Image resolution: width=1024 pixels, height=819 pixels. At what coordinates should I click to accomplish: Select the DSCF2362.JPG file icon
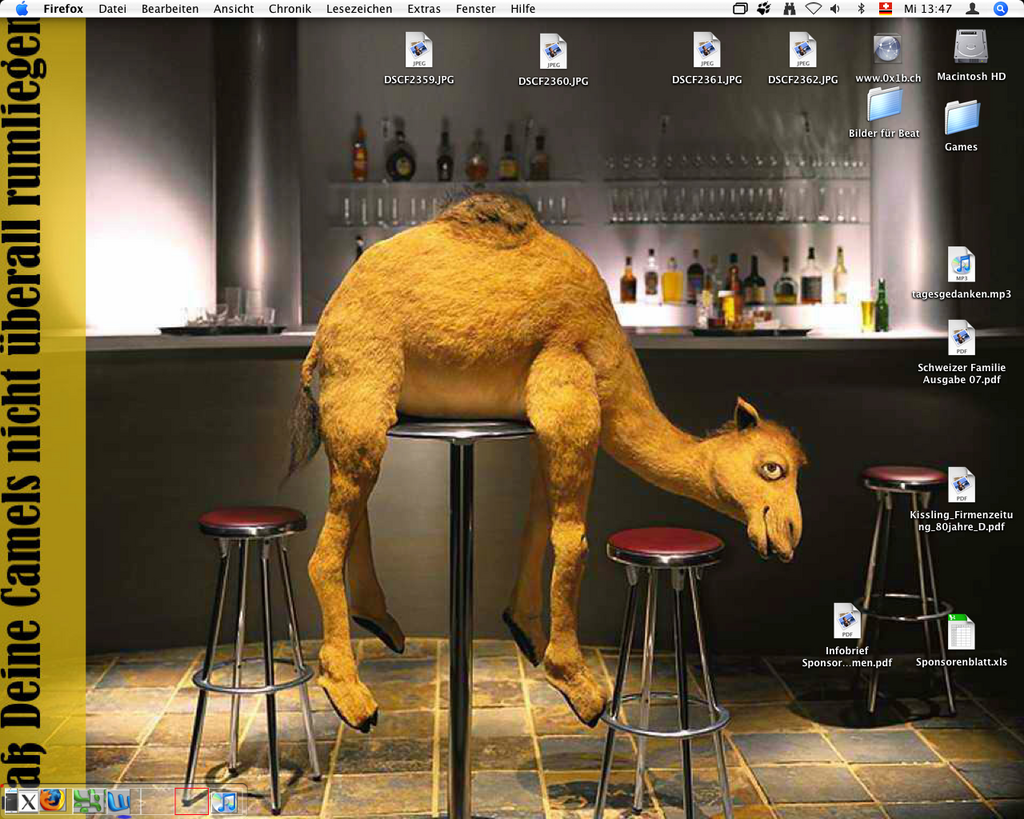coord(803,50)
